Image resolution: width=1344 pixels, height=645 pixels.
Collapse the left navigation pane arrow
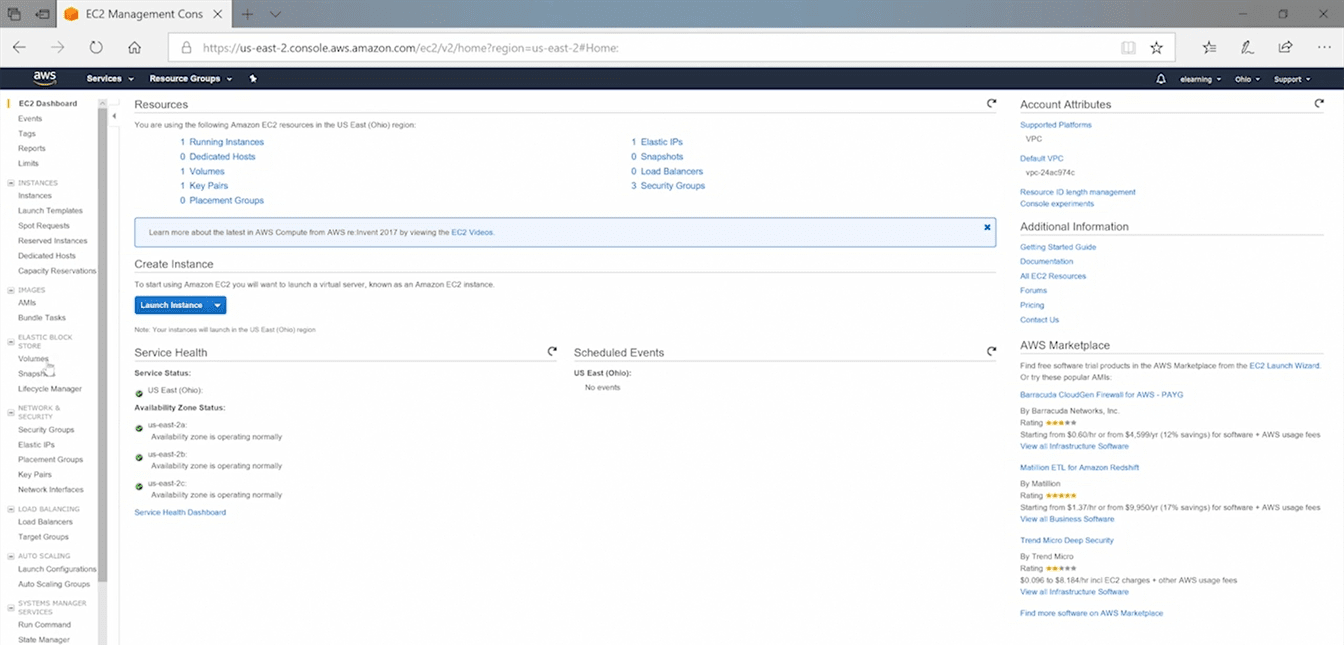point(114,116)
